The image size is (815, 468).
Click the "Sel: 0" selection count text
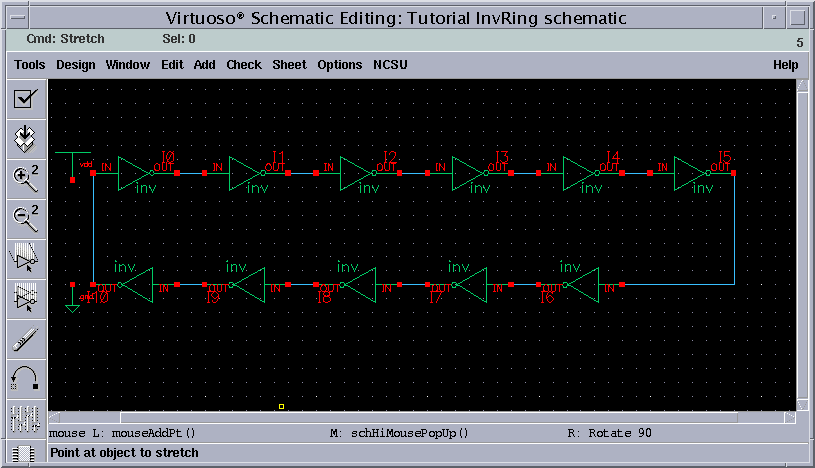(x=179, y=39)
